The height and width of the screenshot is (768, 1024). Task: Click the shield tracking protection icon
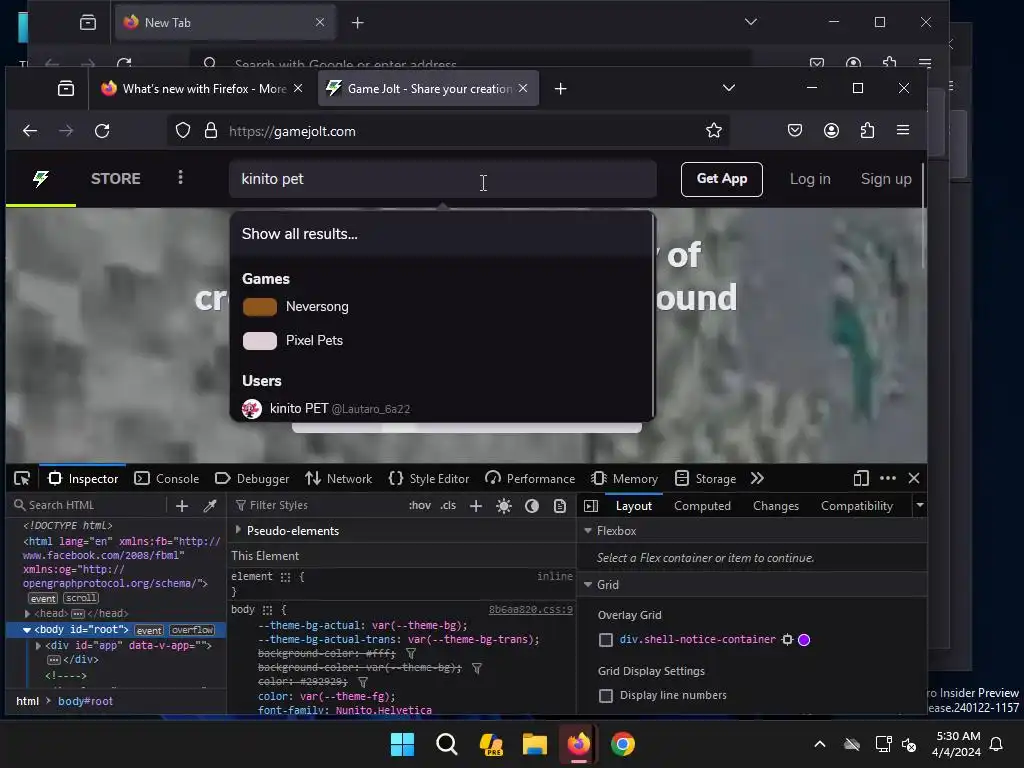[x=183, y=131]
